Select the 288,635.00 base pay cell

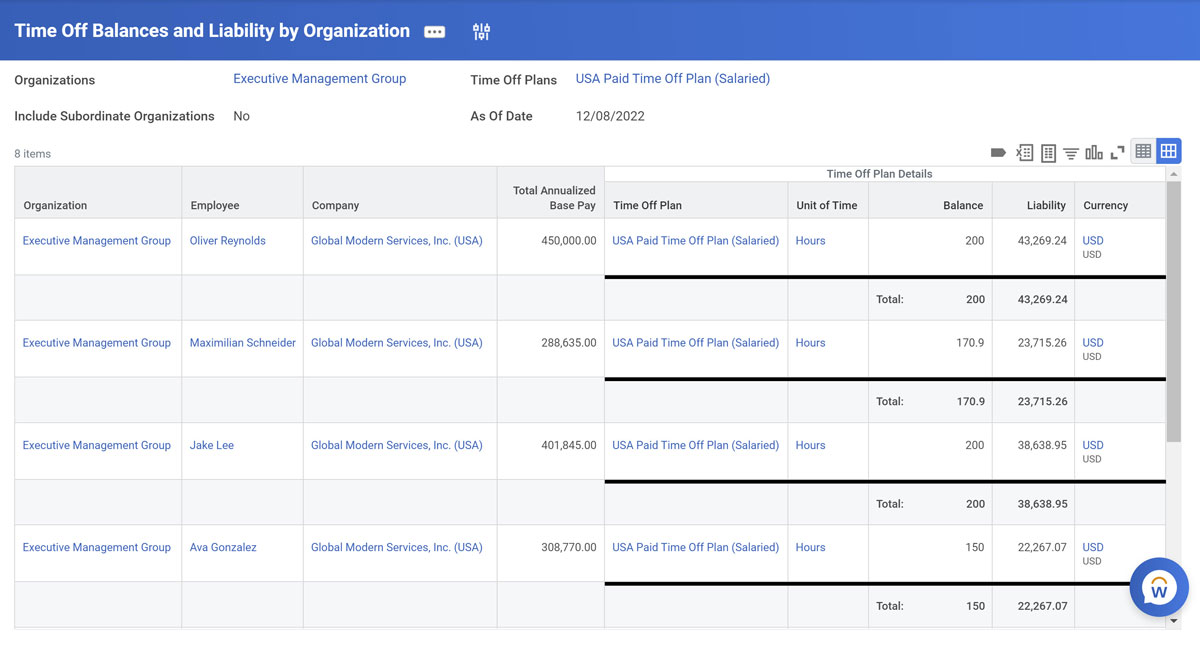[551, 349]
